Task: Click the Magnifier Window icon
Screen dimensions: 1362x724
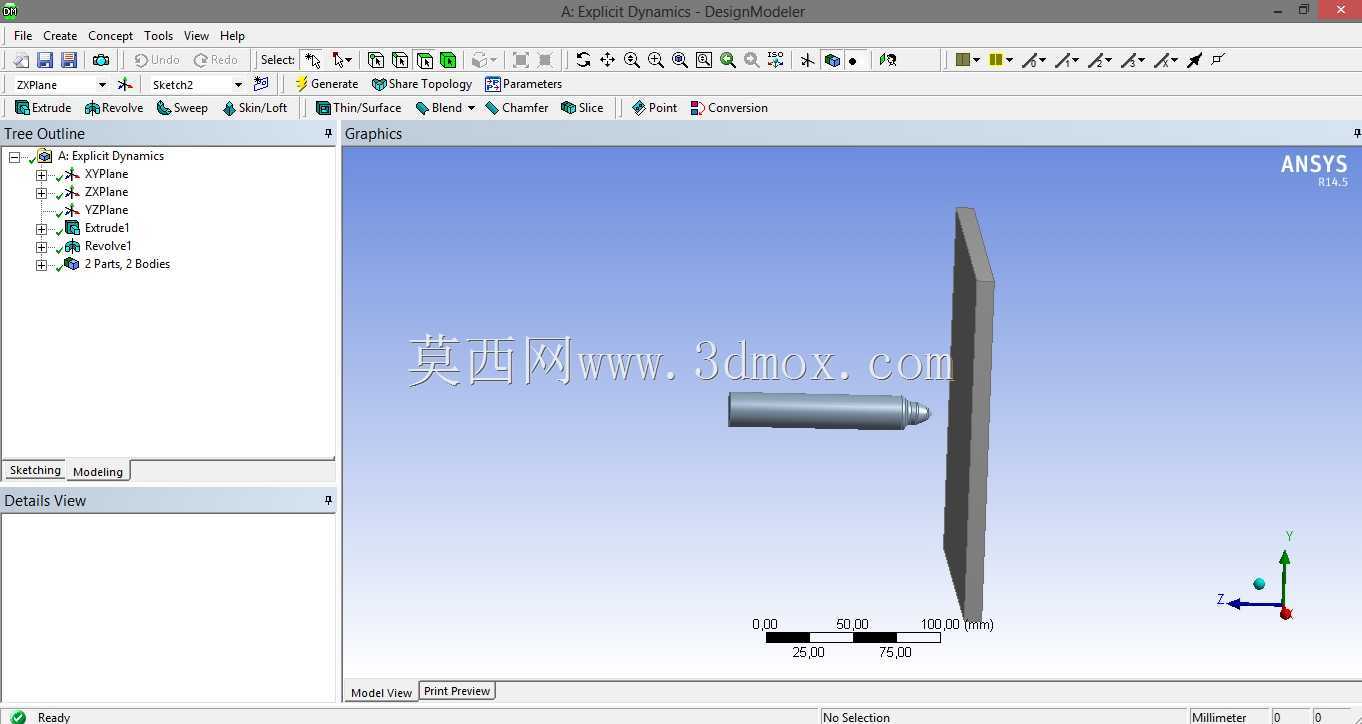Action: click(x=704, y=60)
